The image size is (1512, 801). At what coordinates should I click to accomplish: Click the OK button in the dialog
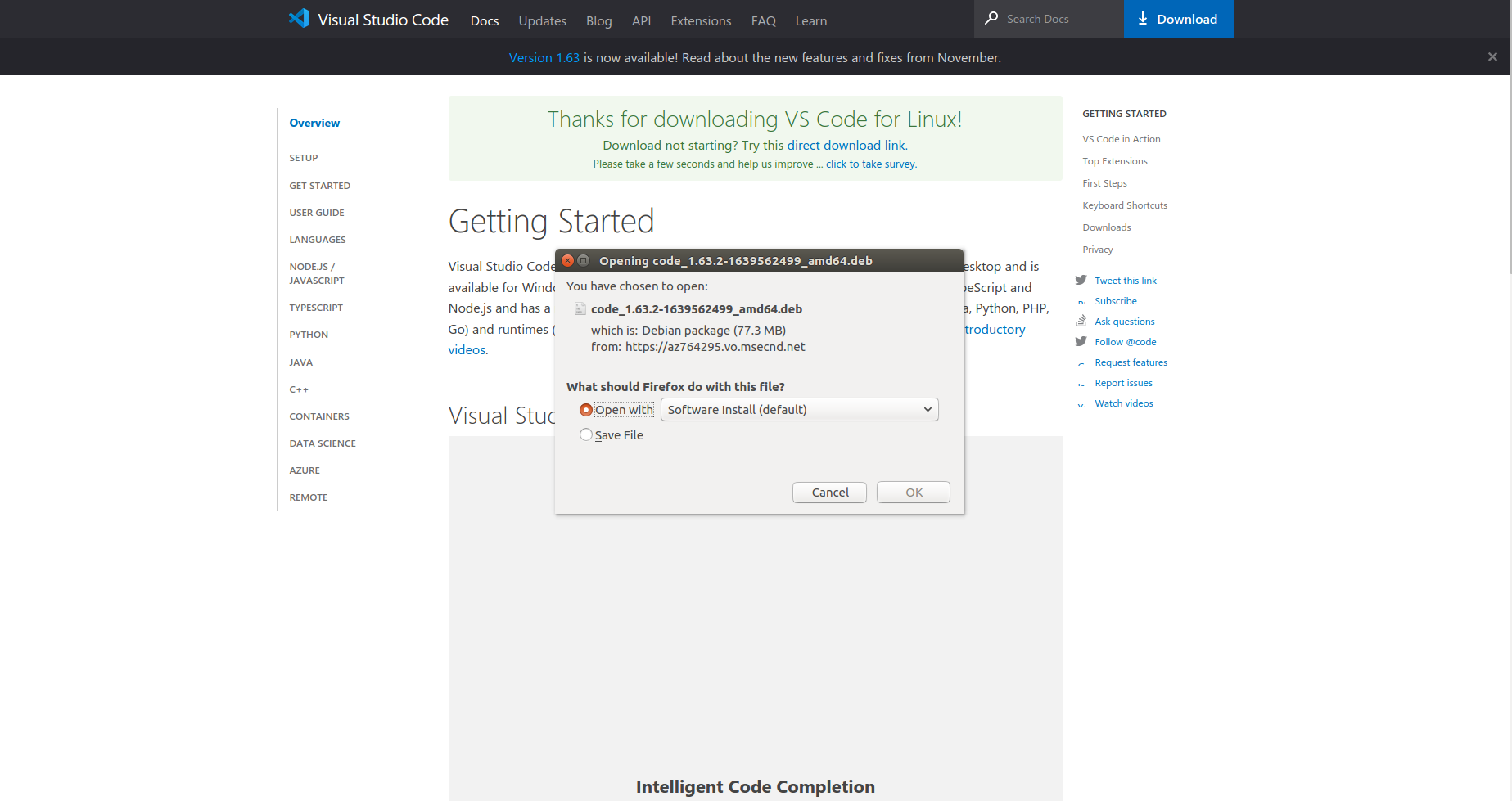pyautogui.click(x=914, y=492)
